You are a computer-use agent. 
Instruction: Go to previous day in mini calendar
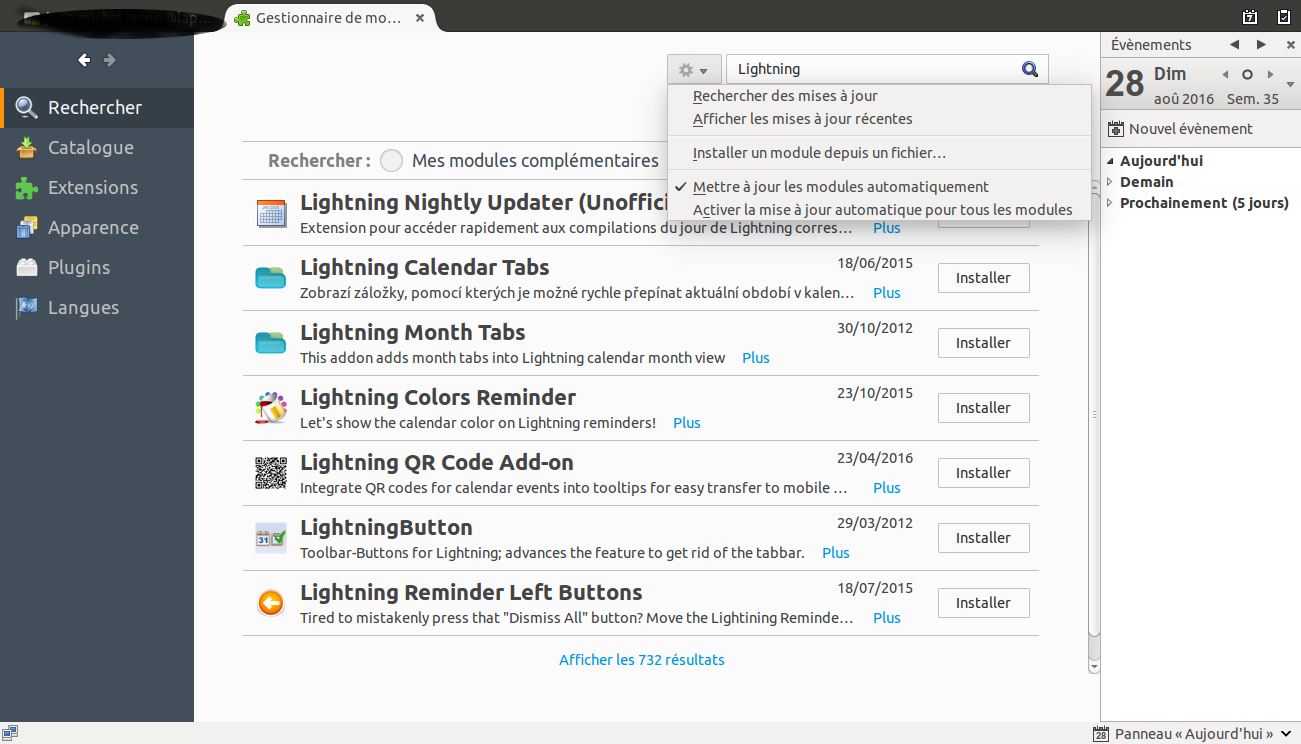point(1224,74)
